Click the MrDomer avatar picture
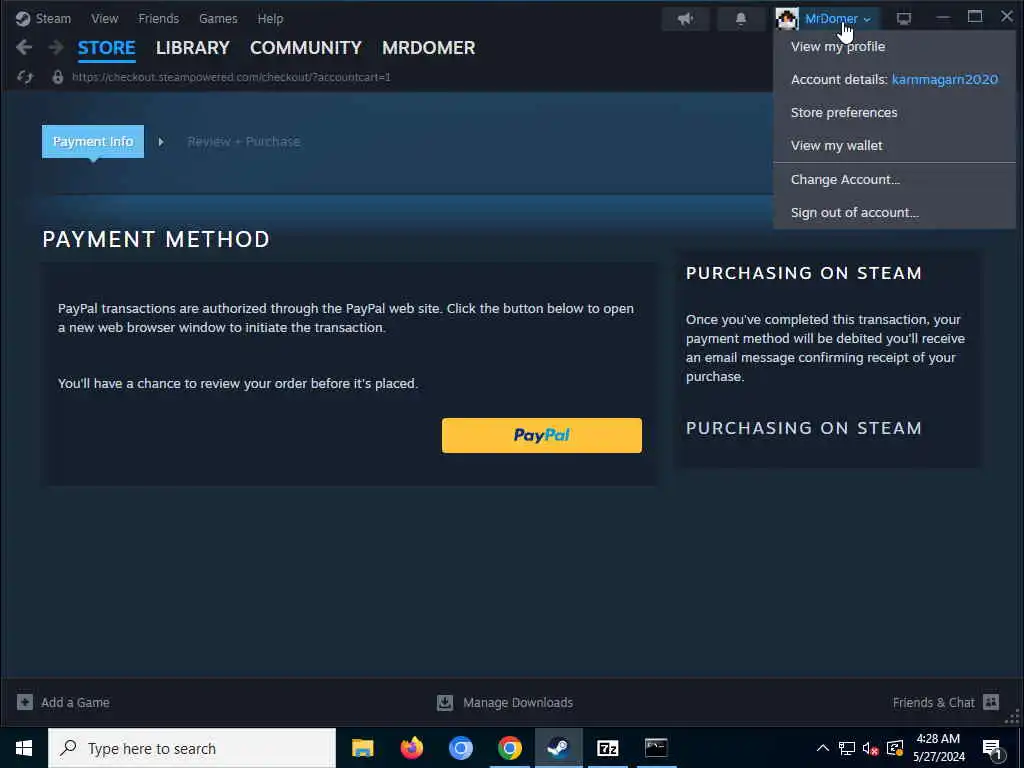The height and width of the screenshot is (768, 1024). [x=787, y=18]
